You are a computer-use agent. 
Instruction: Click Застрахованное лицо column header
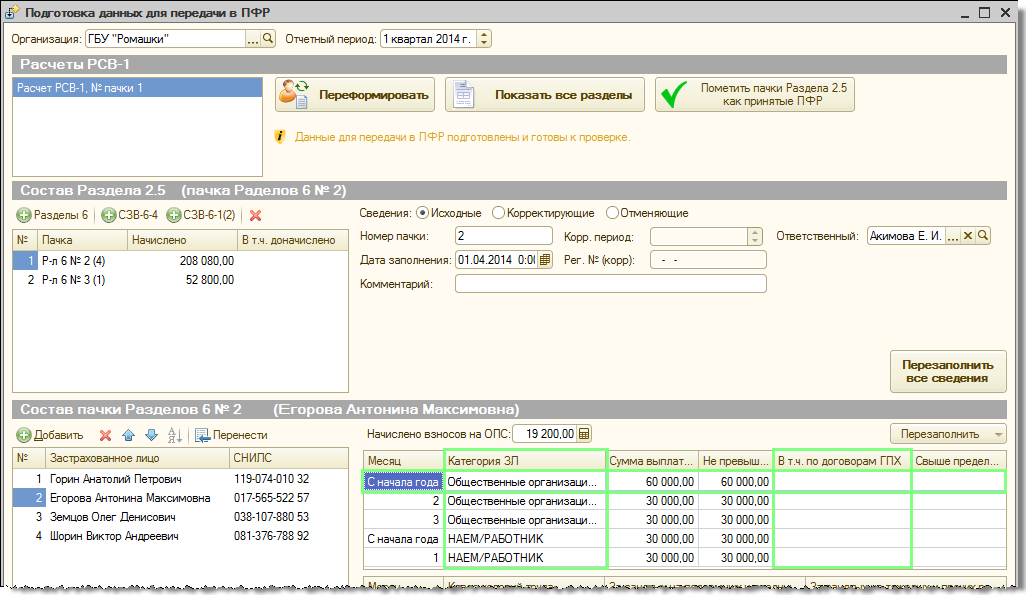pyautogui.click(x=137, y=458)
